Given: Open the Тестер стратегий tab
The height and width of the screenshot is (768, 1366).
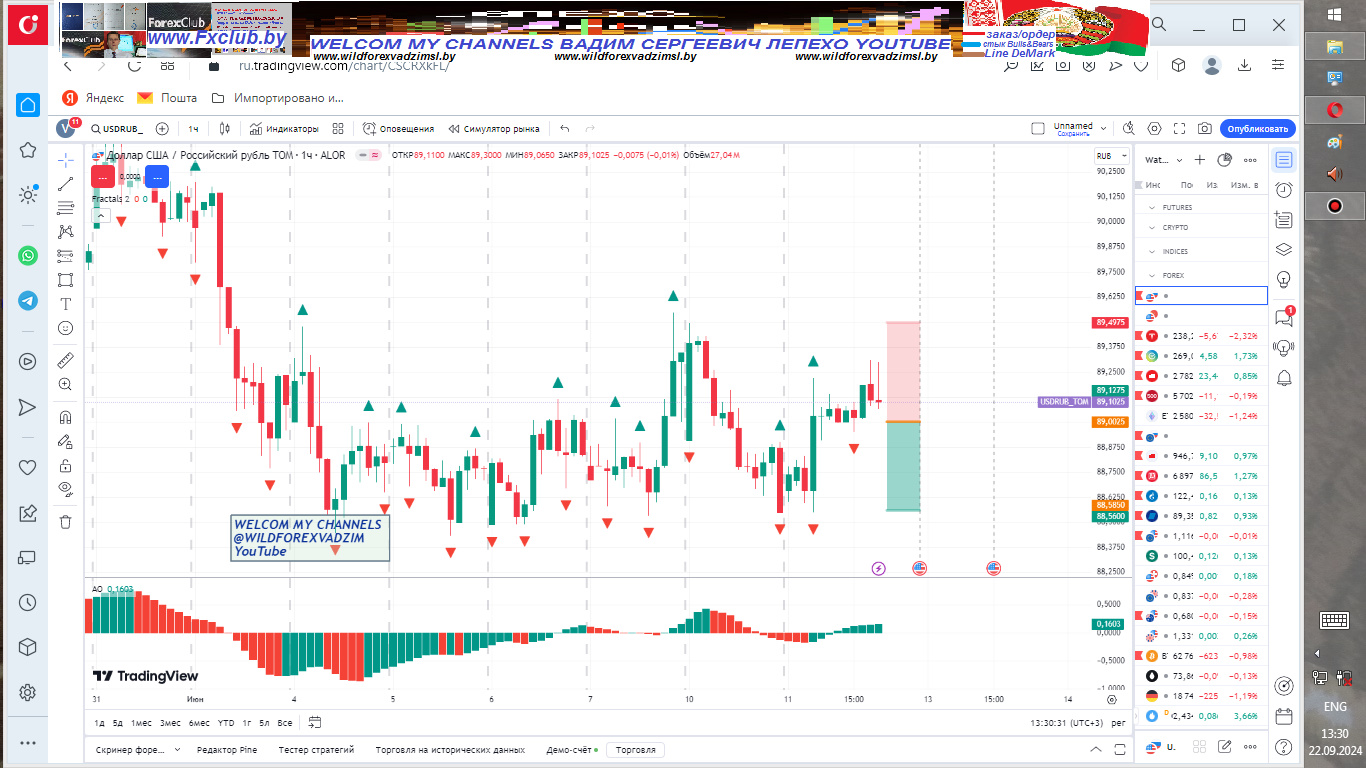Looking at the screenshot, I should click(316, 749).
